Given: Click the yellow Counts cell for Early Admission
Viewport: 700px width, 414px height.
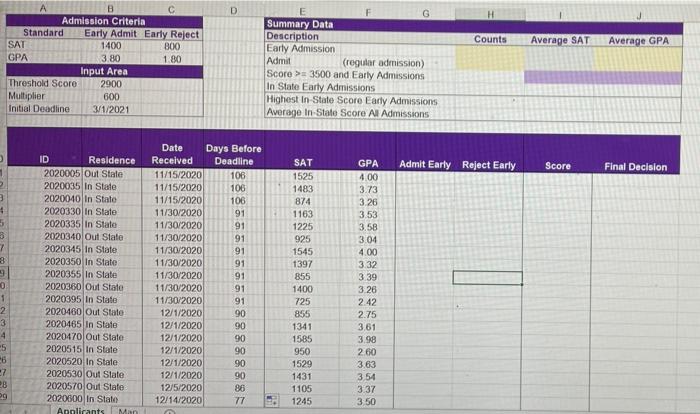Looking at the screenshot, I should 490,52.
